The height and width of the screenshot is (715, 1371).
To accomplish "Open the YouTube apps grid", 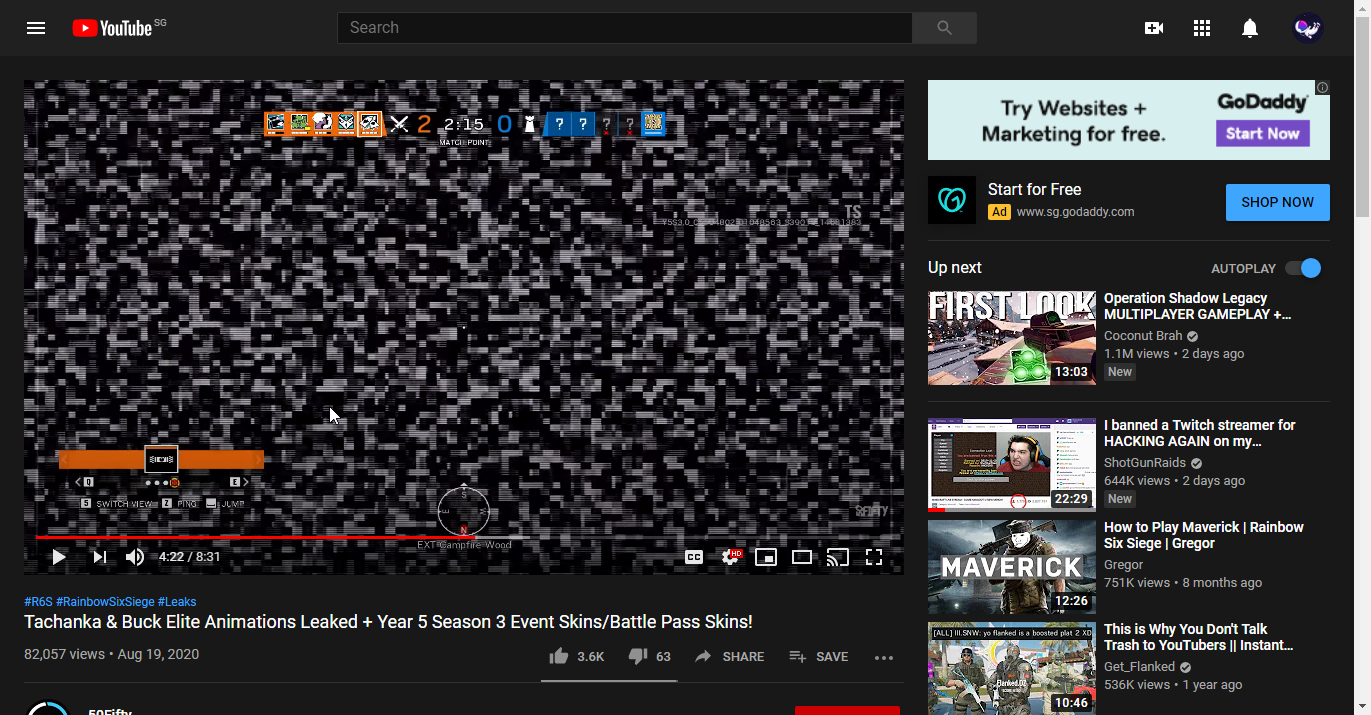I will pyautogui.click(x=1202, y=28).
